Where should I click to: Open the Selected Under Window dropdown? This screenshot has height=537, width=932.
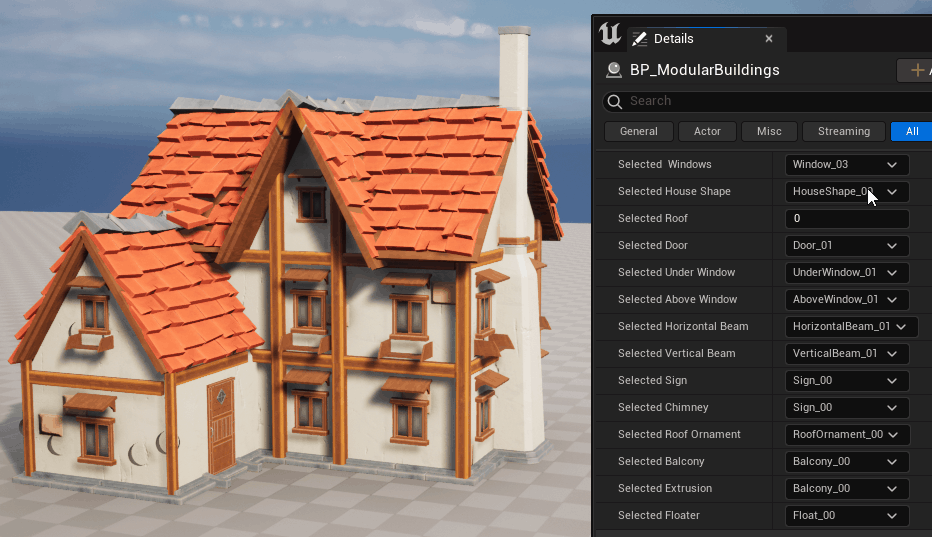(847, 272)
